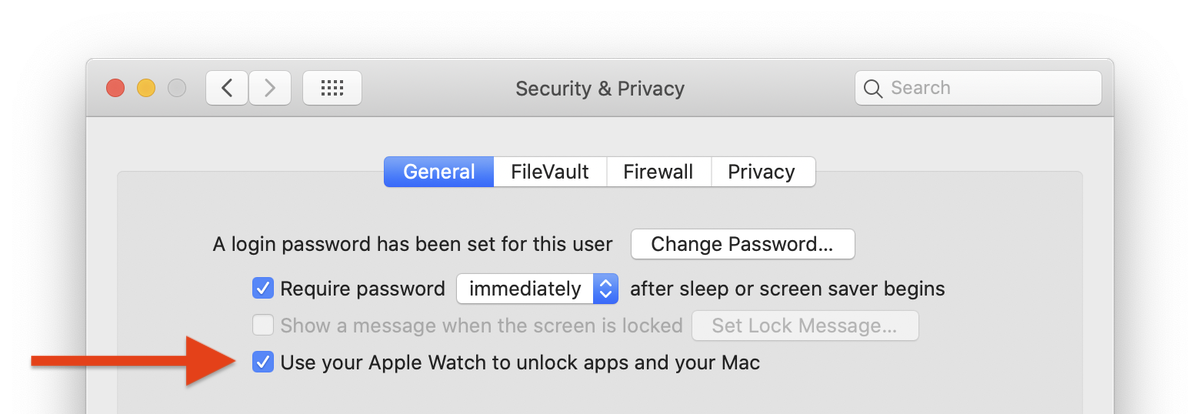Go forward with the right chevron button
Viewport: 1200px width, 414px height.
point(270,88)
